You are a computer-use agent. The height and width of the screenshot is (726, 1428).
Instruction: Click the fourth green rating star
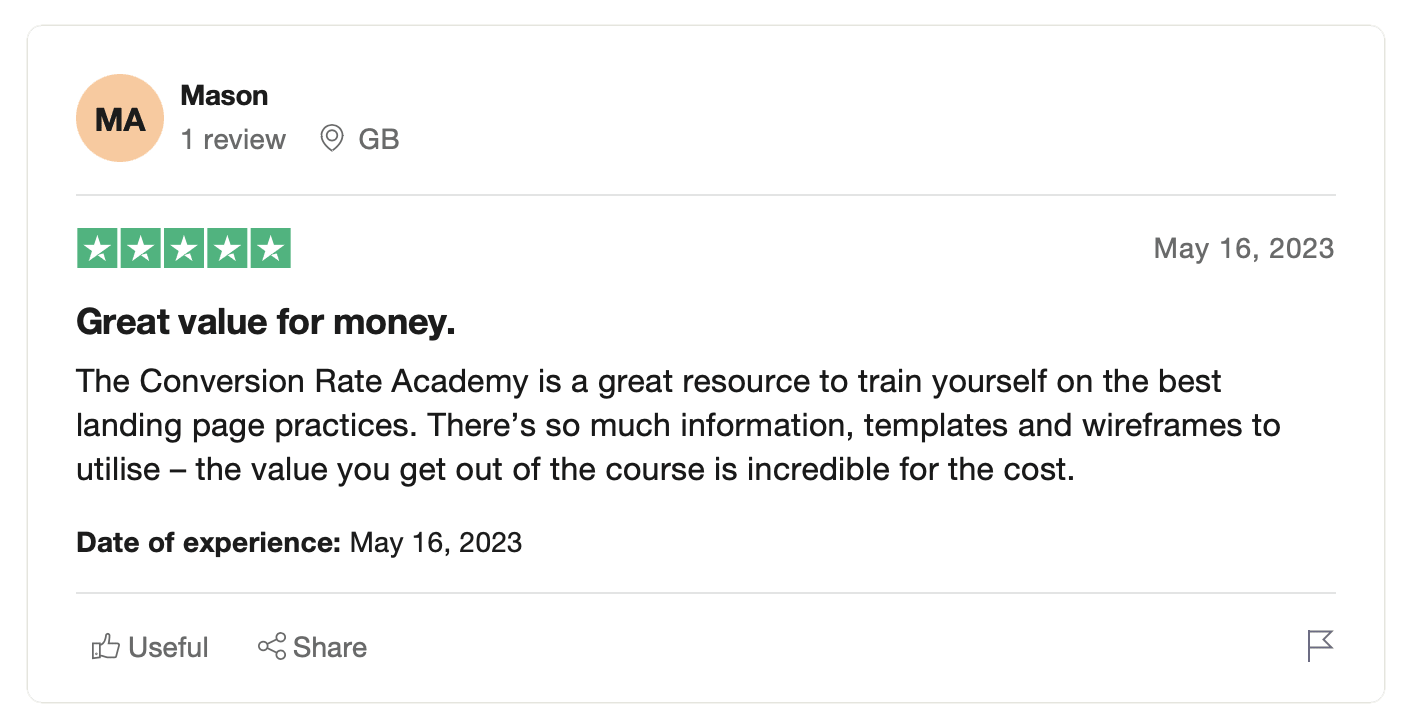(x=227, y=249)
